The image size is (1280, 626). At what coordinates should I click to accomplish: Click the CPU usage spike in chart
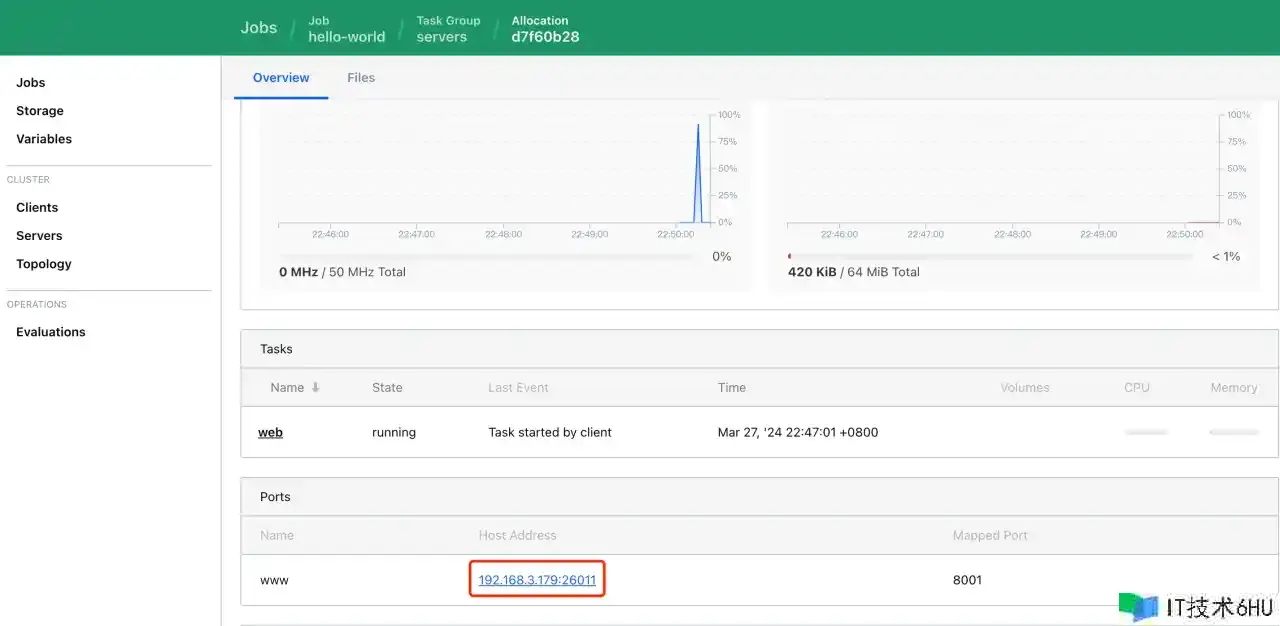[698, 172]
